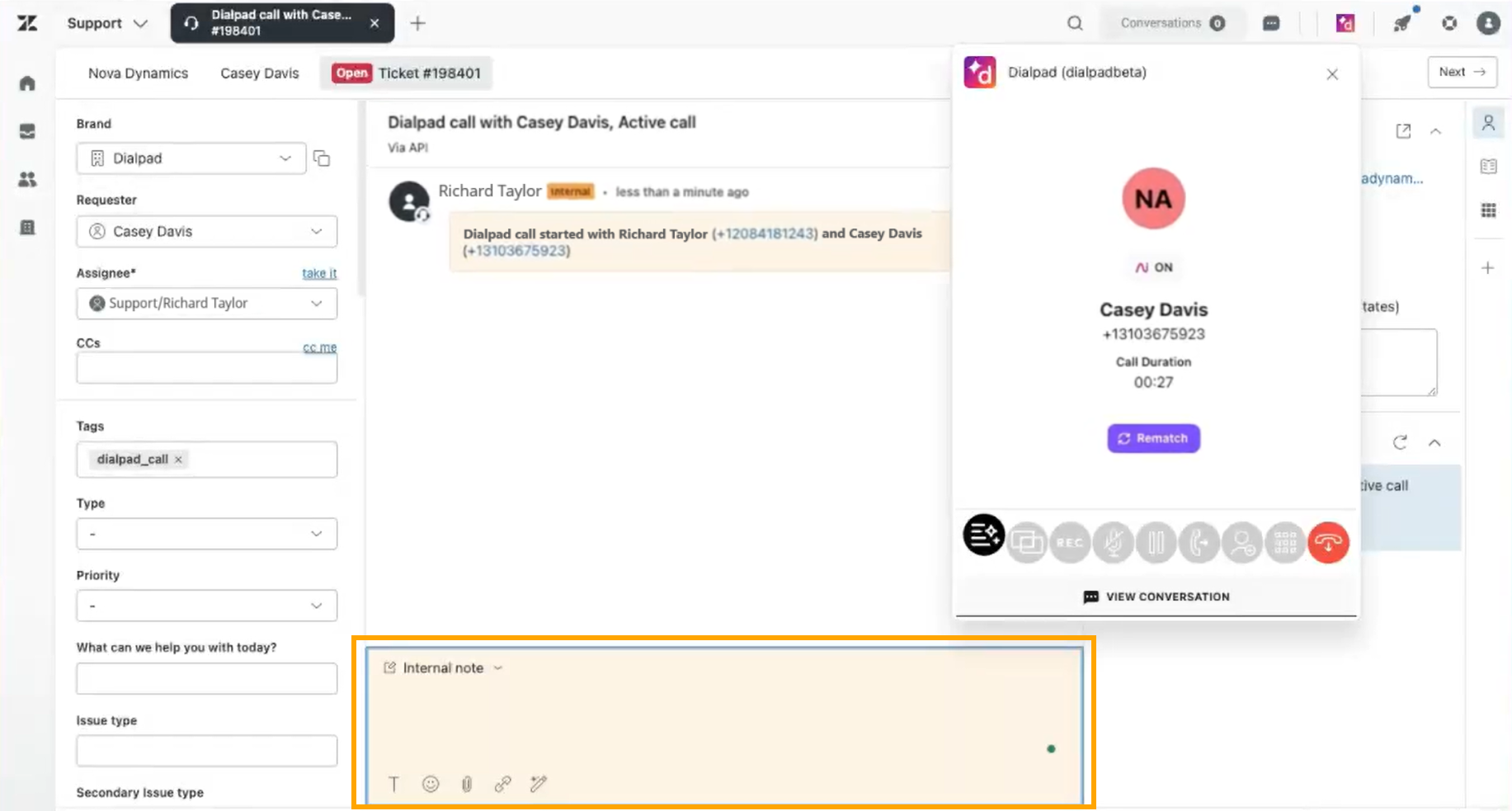Click the Rematch button

coord(1153,438)
